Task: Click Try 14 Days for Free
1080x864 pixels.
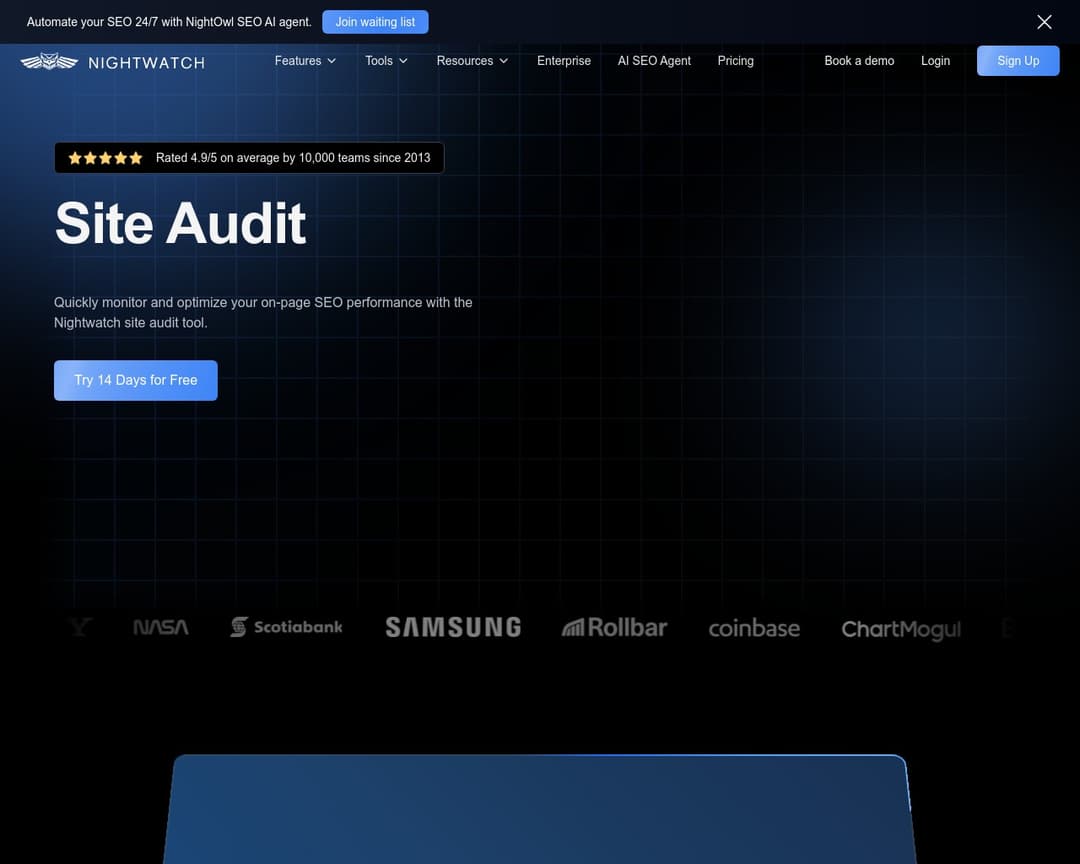Action: tap(136, 380)
